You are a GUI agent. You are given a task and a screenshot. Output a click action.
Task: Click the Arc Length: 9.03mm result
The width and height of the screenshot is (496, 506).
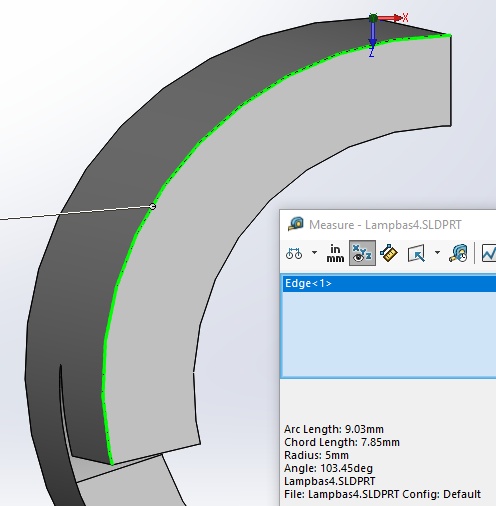[334, 429]
